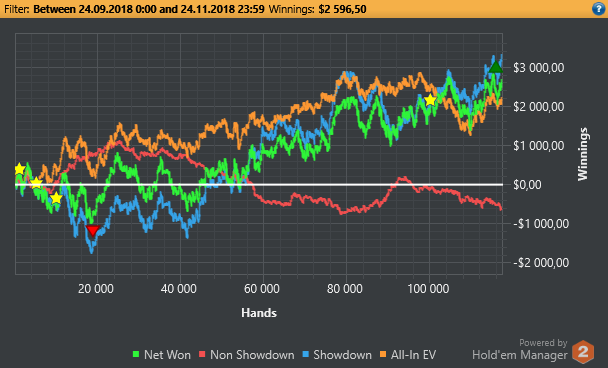The height and width of the screenshot is (368, 608).
Task: Click the $2 000,00 axis label
Action: pyautogui.click(x=539, y=107)
